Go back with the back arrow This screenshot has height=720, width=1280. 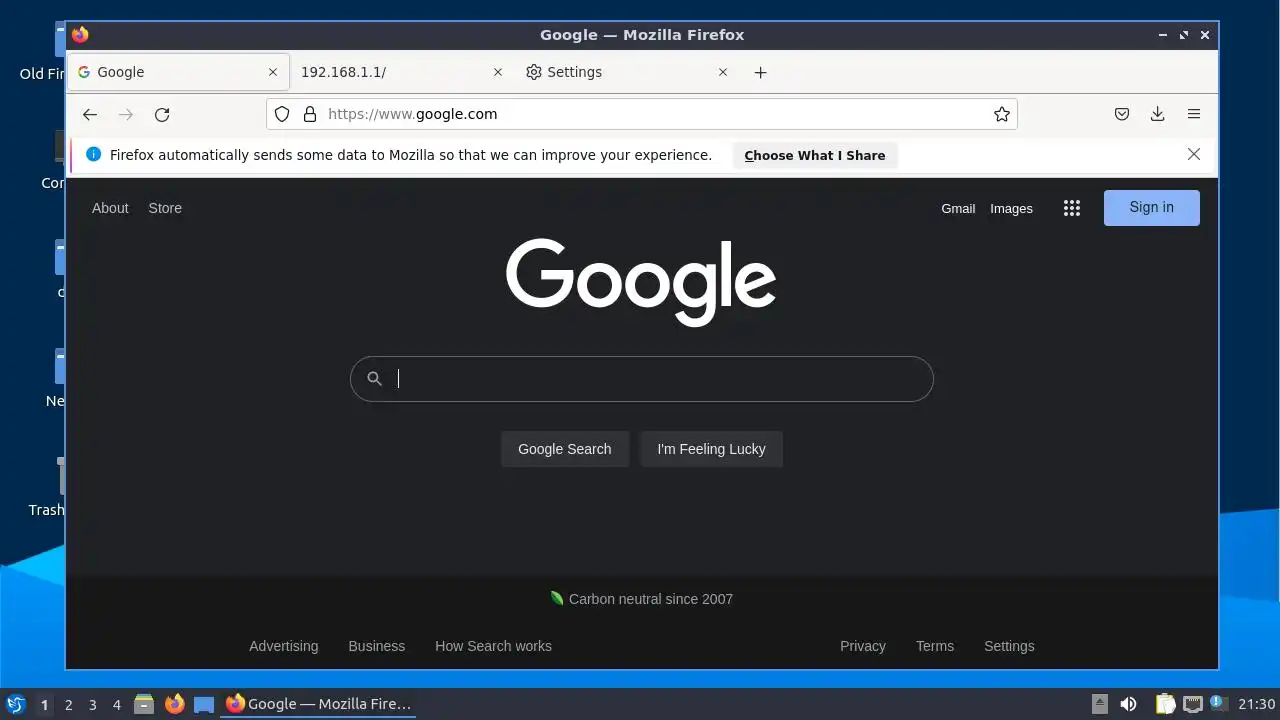pos(90,114)
